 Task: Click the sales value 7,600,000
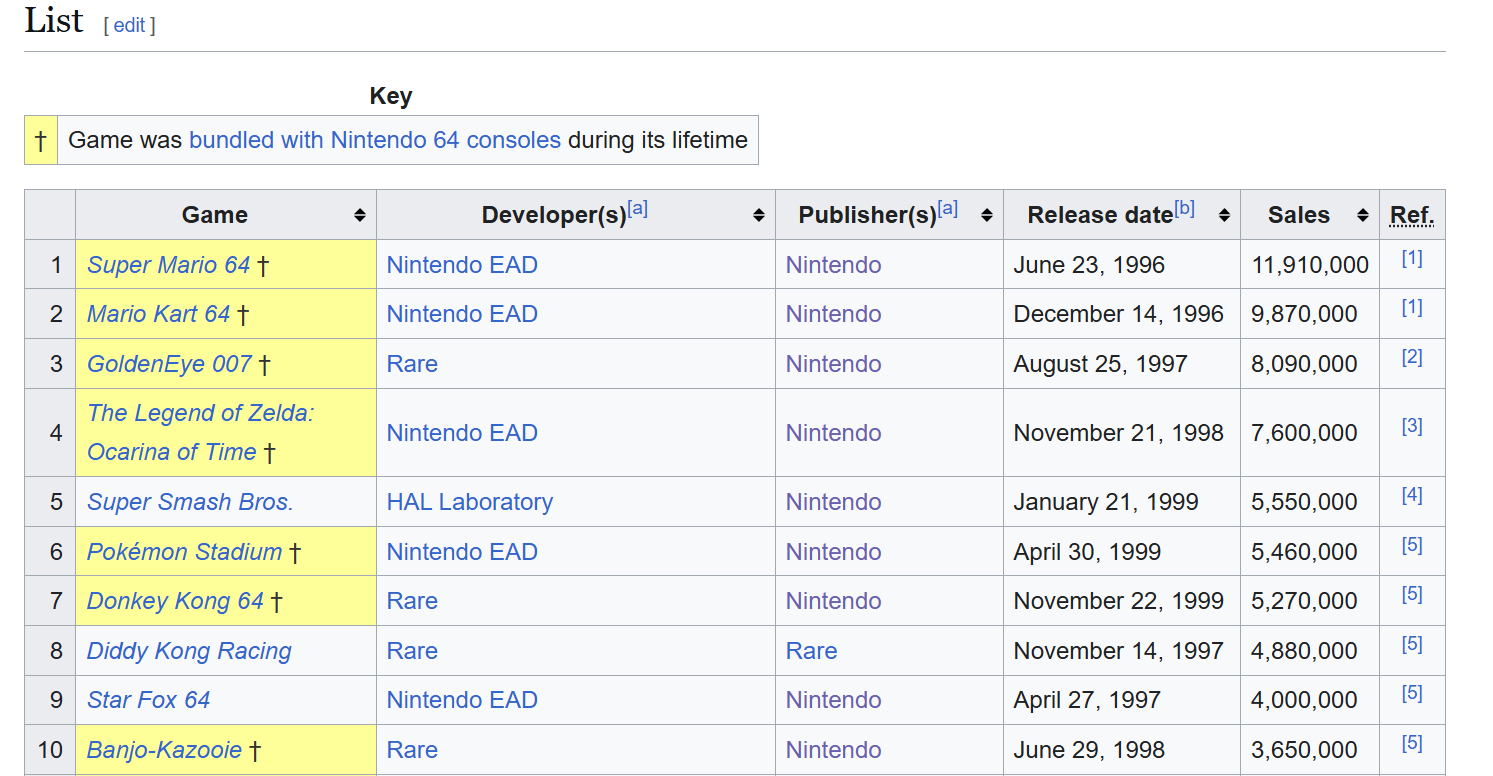pyautogui.click(x=1304, y=433)
